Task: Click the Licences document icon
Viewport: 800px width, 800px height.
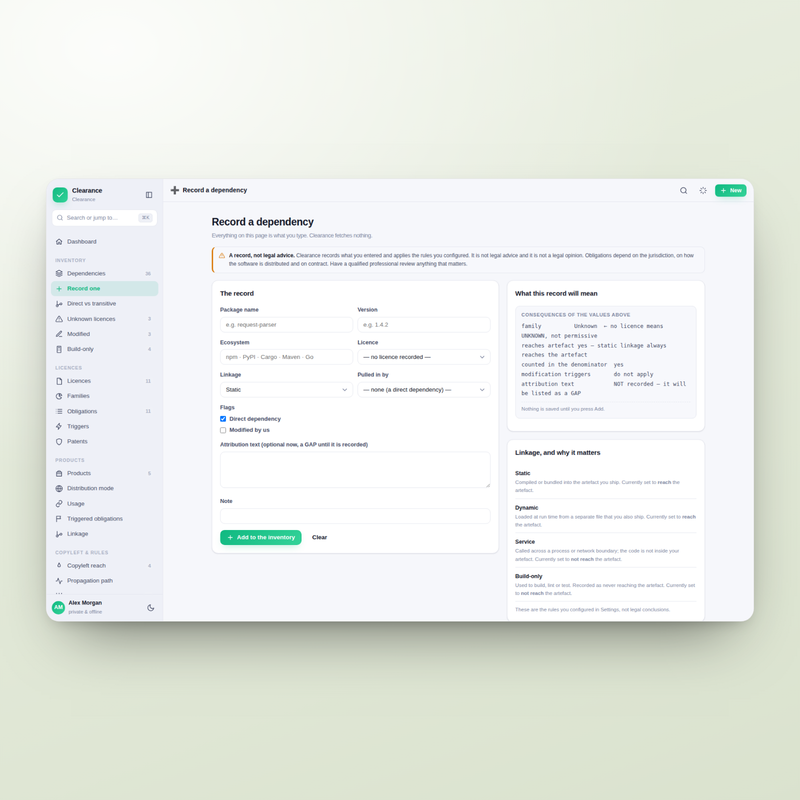Action: click(x=59, y=381)
